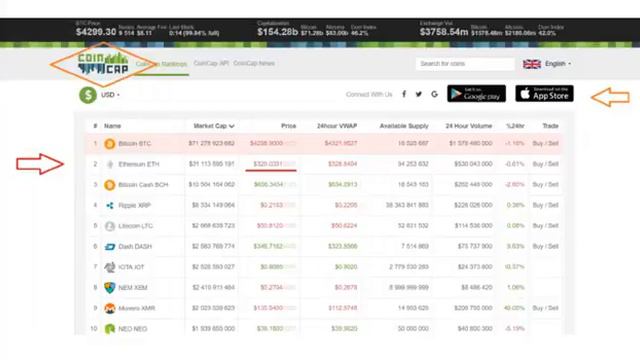Screen dimensions: 640x360
Task: Open the CoinCap News tab
Action: [x=254, y=63]
